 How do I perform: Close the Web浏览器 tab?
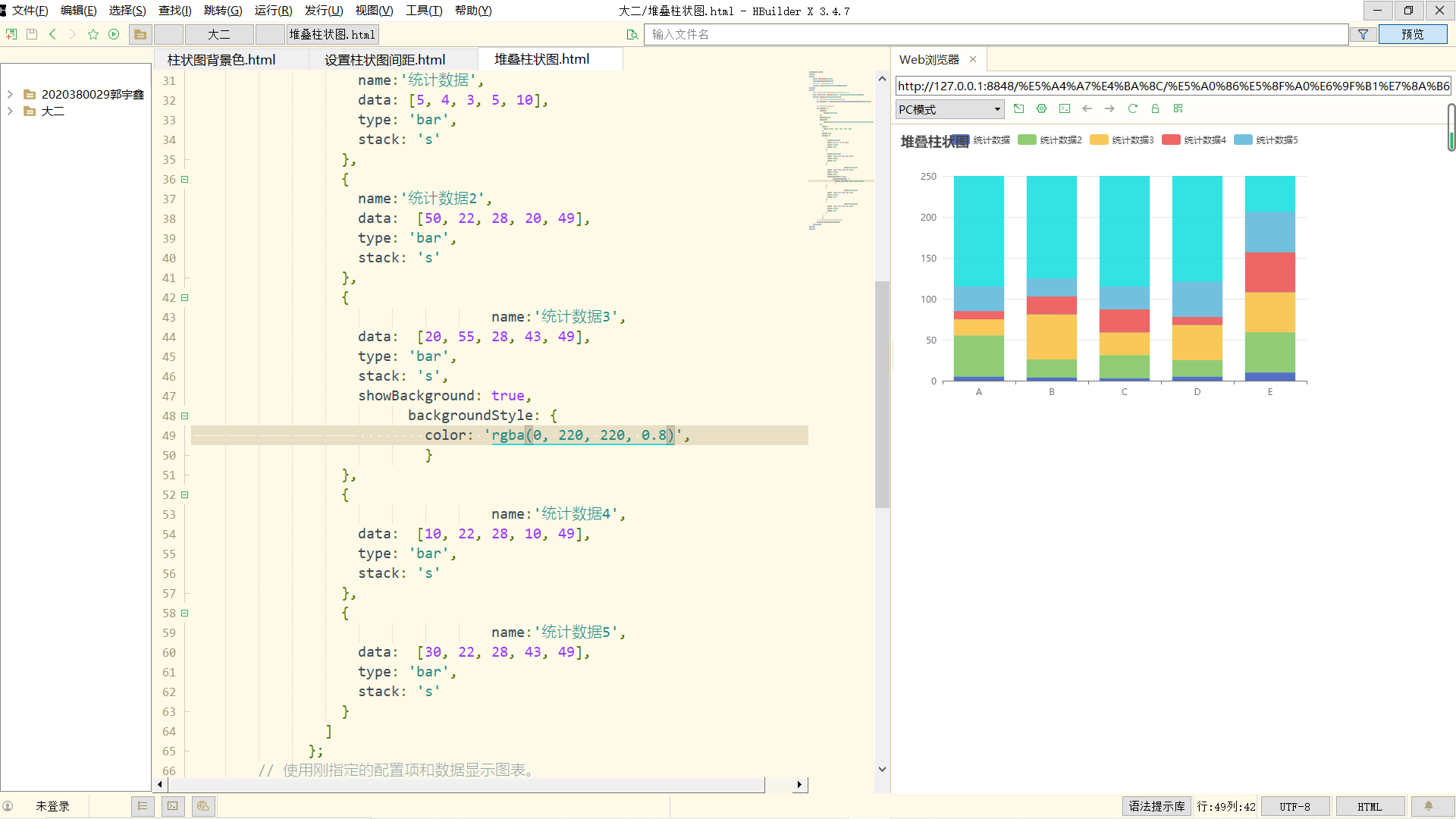[973, 59]
